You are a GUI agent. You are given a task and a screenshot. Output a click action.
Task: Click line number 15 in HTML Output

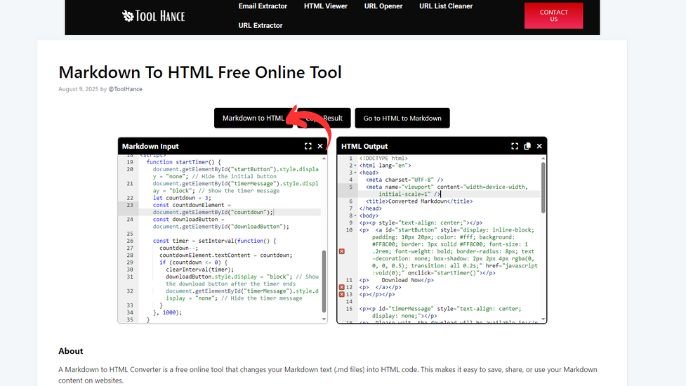[x=349, y=309]
